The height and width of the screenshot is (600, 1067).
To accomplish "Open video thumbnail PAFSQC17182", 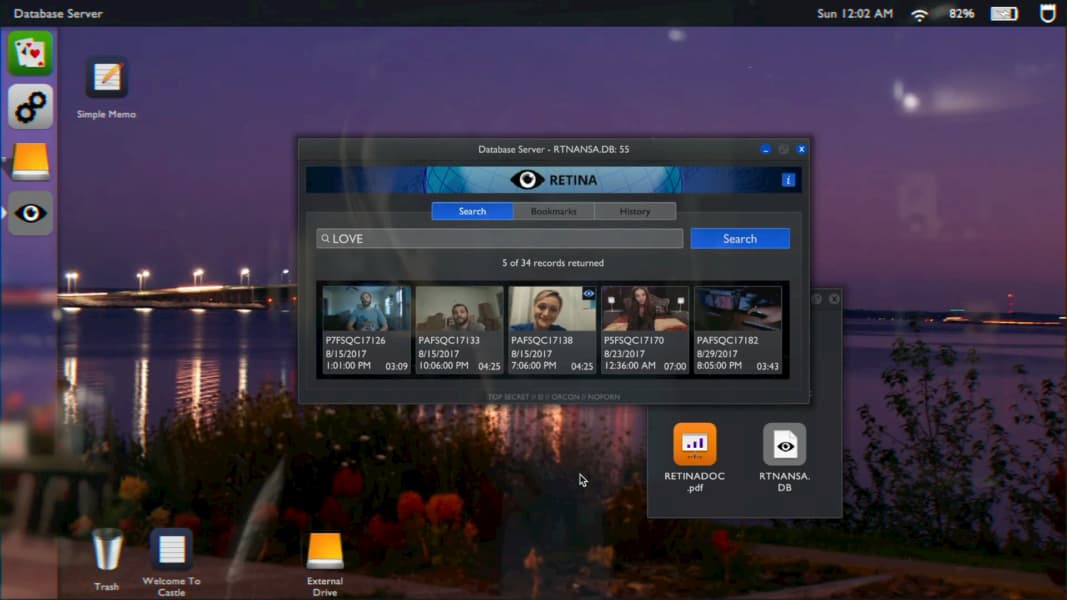I will [738, 329].
